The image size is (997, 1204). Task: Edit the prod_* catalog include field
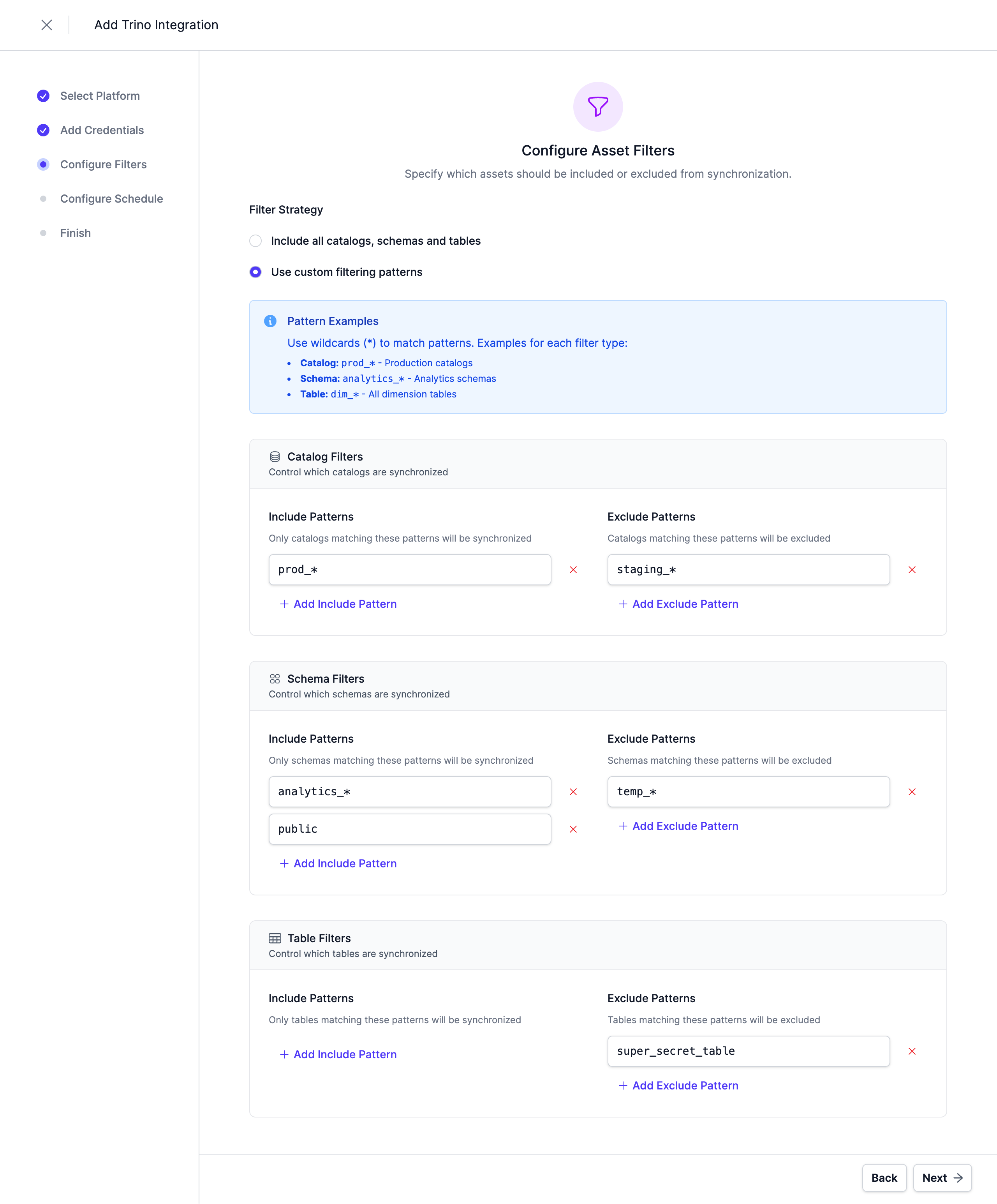click(410, 569)
